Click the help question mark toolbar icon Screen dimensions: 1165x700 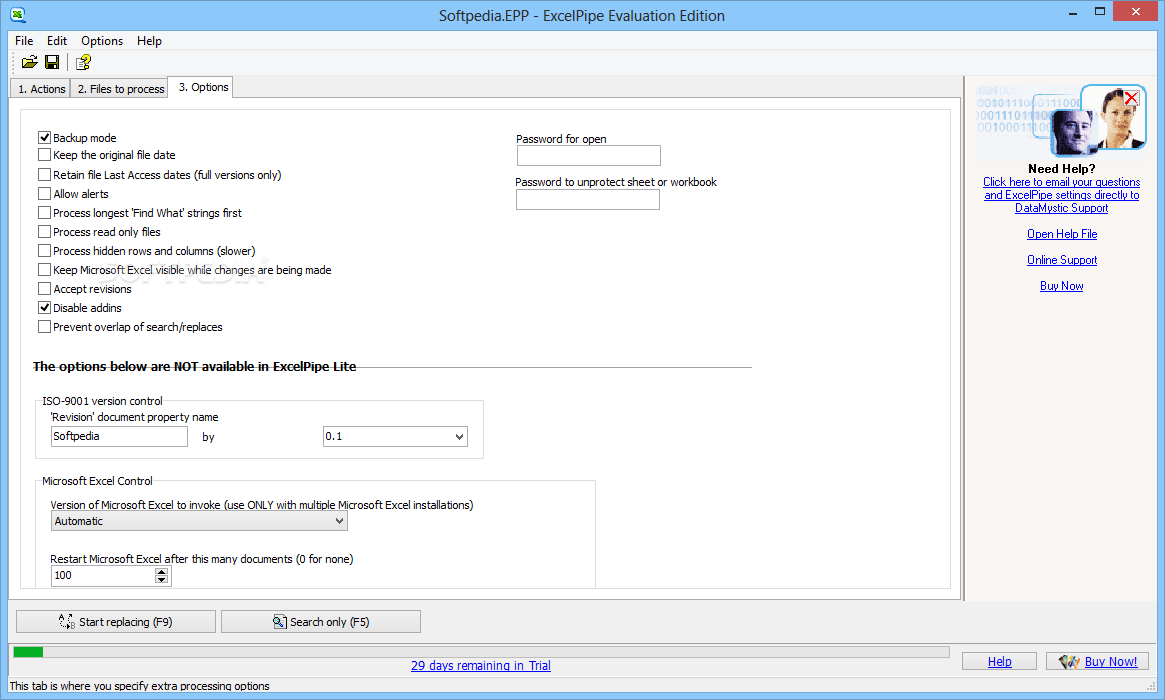coord(83,62)
